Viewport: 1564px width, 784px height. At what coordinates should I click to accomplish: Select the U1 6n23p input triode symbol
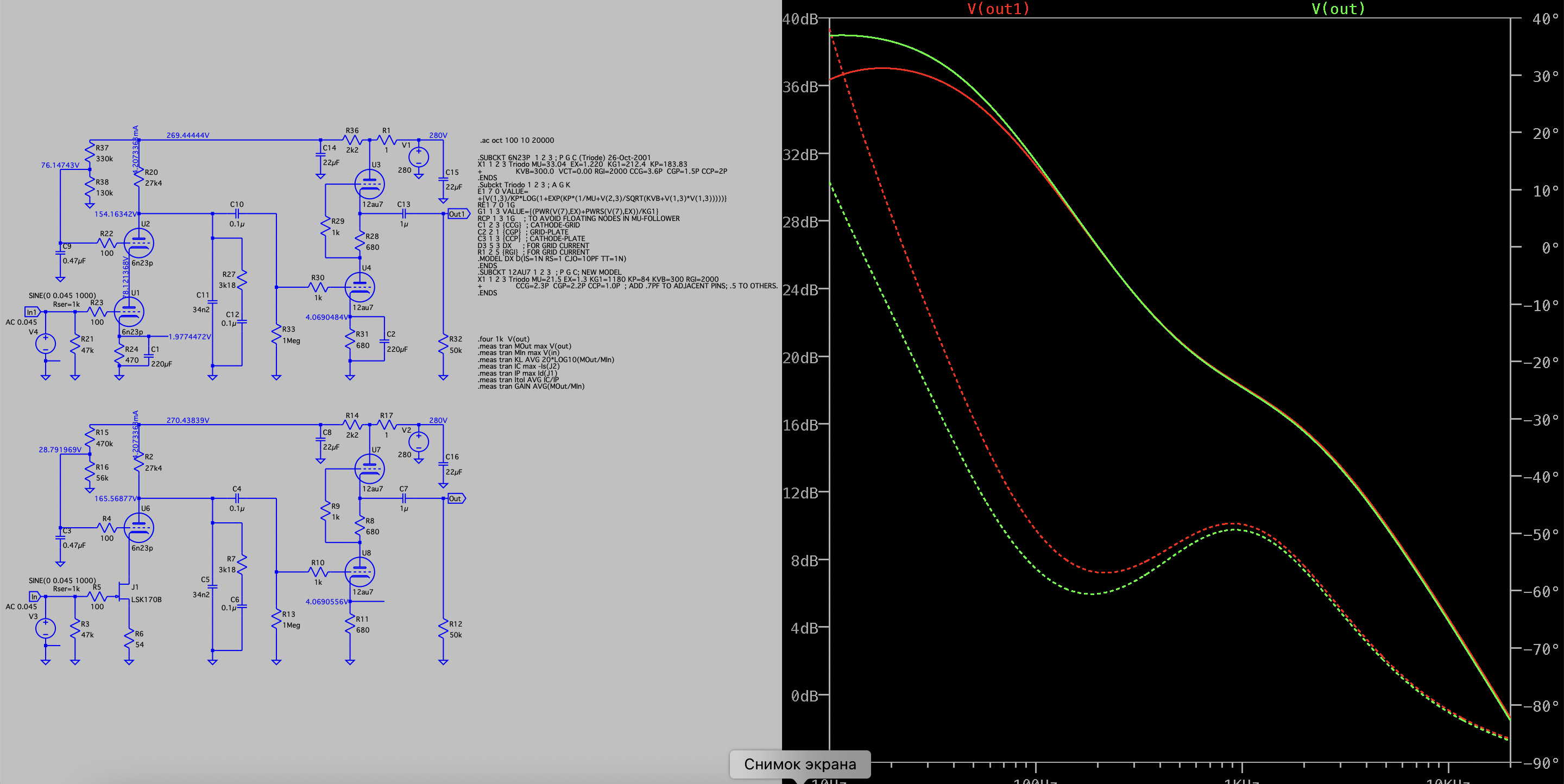point(129,312)
